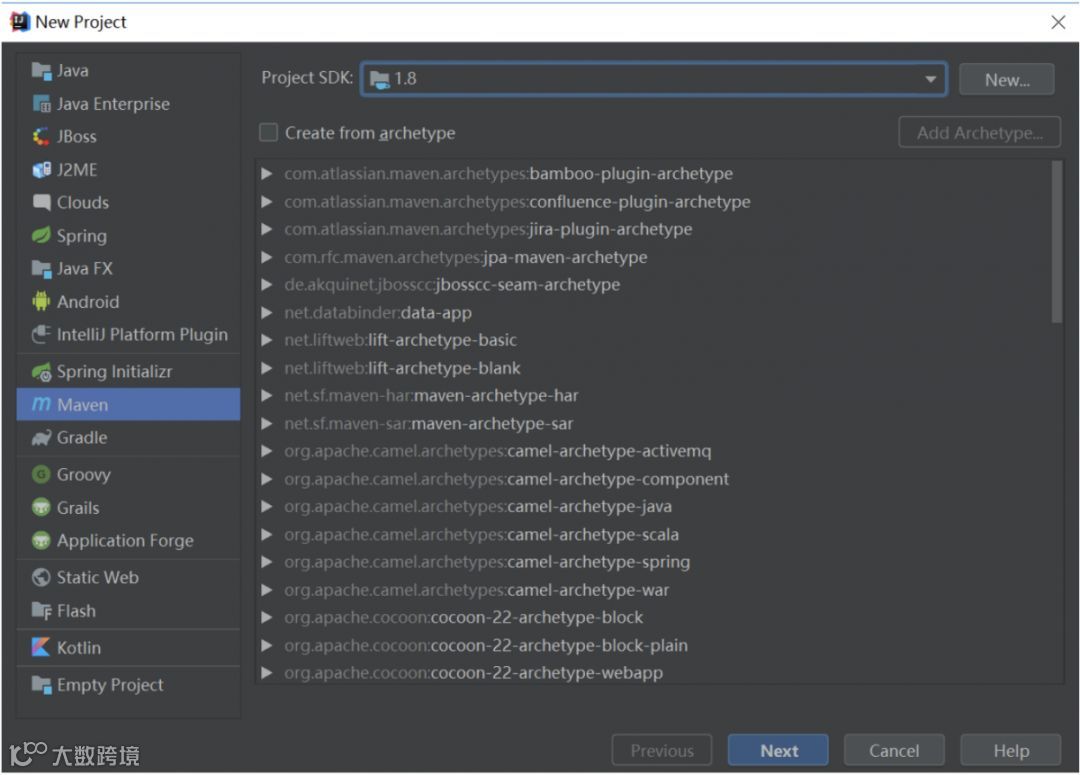
Task: Expand the camel-archetype-spring node
Action: (x=267, y=562)
